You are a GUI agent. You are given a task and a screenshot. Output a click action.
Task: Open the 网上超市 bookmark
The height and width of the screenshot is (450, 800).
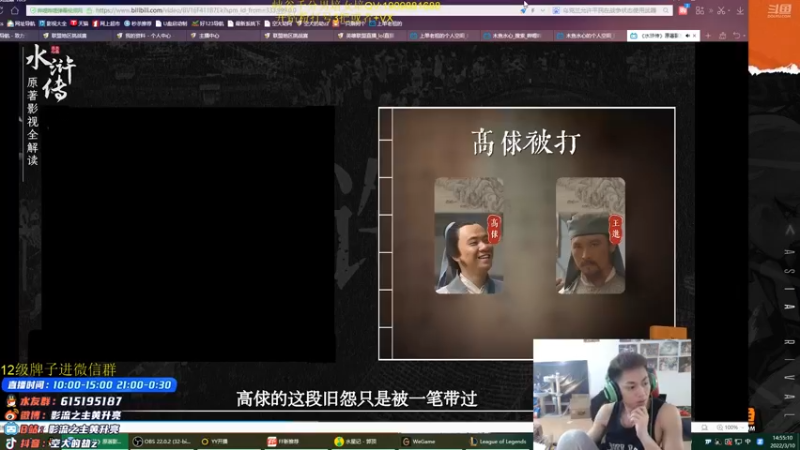click(x=106, y=23)
